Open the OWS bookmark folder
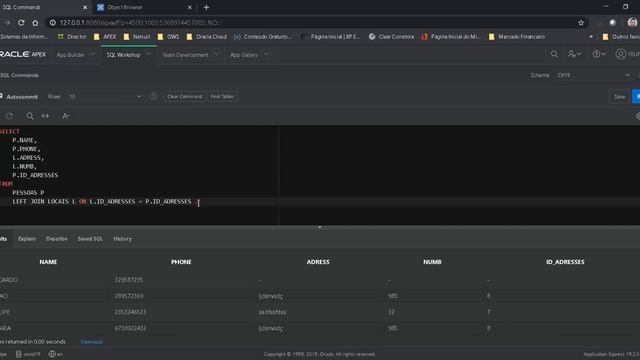This screenshot has height=360, width=640. [x=169, y=37]
